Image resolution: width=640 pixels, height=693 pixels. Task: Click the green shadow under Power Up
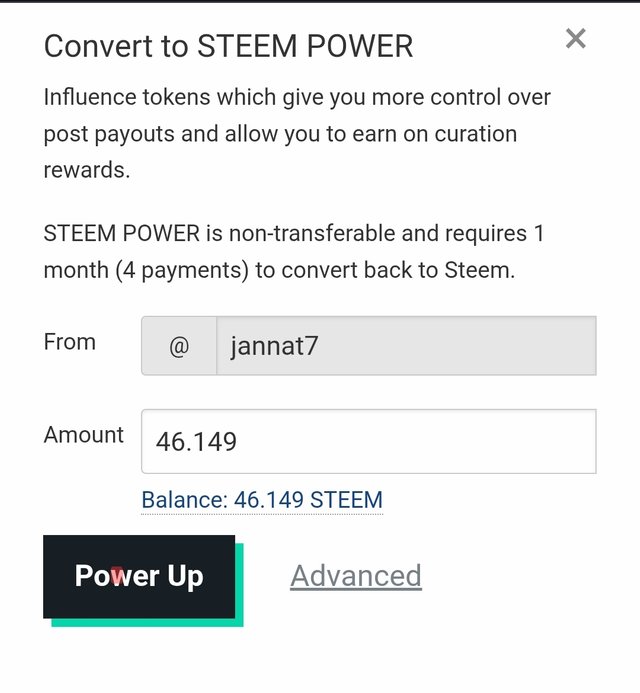pyautogui.click(x=148, y=622)
